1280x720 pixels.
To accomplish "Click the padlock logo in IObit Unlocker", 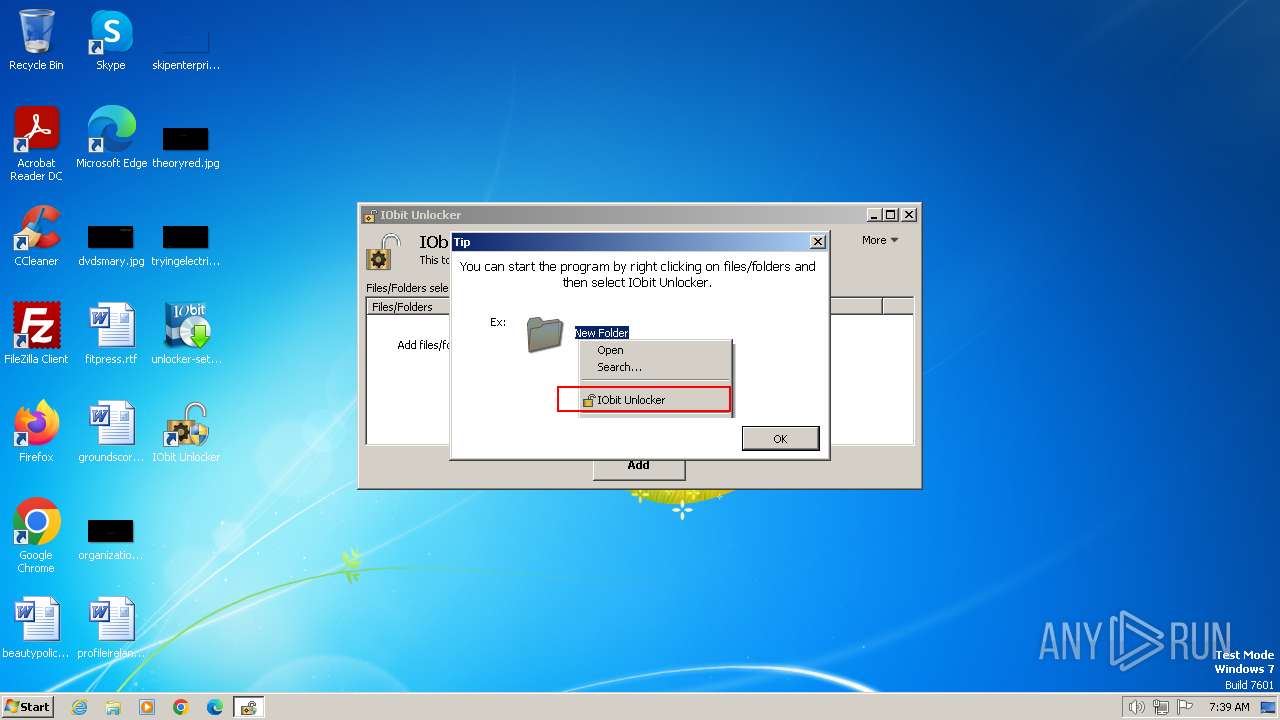I will (381, 253).
